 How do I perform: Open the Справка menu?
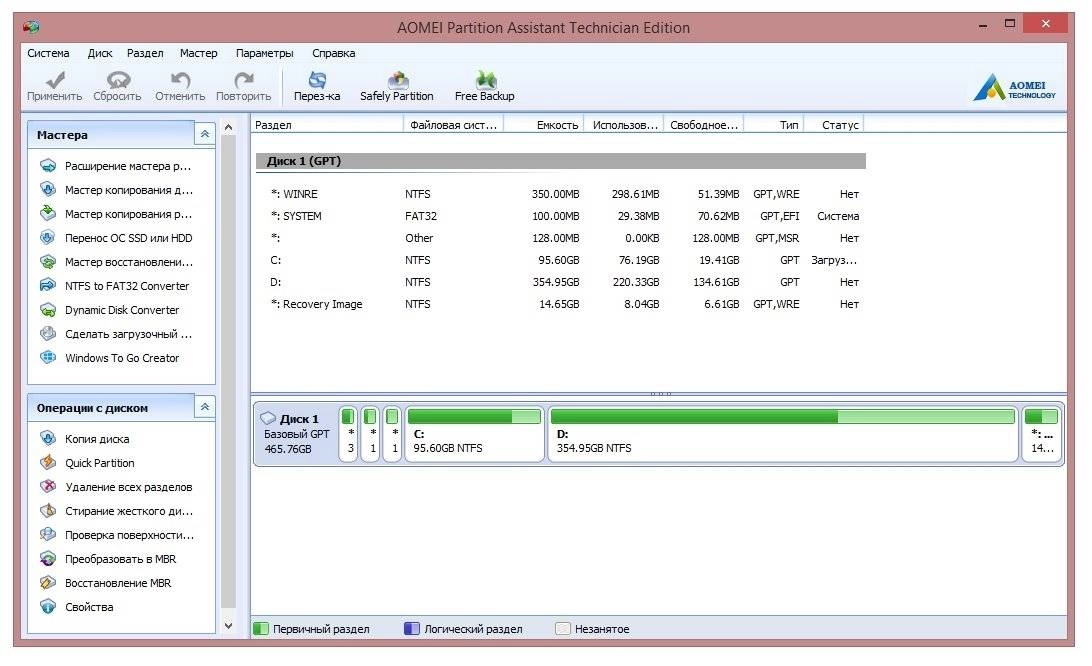334,53
